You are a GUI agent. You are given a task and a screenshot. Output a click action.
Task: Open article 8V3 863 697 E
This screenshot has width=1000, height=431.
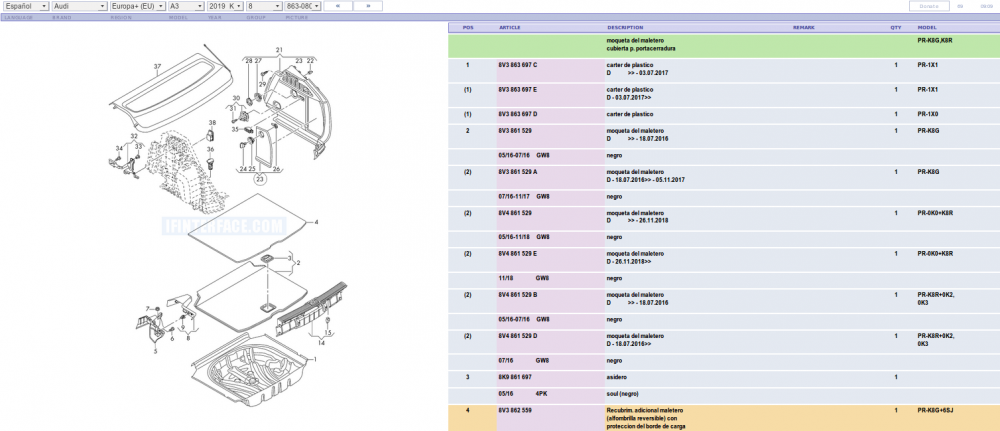[x=518, y=89]
